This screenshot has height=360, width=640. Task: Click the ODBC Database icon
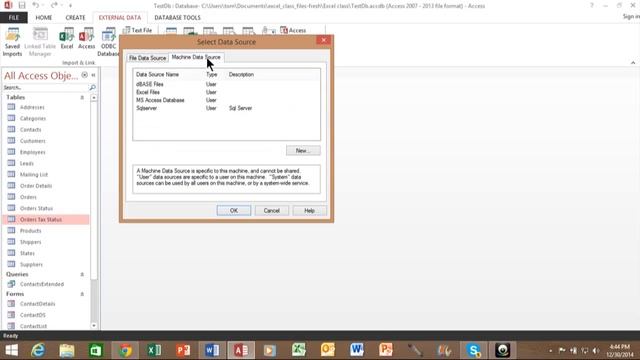(x=109, y=42)
